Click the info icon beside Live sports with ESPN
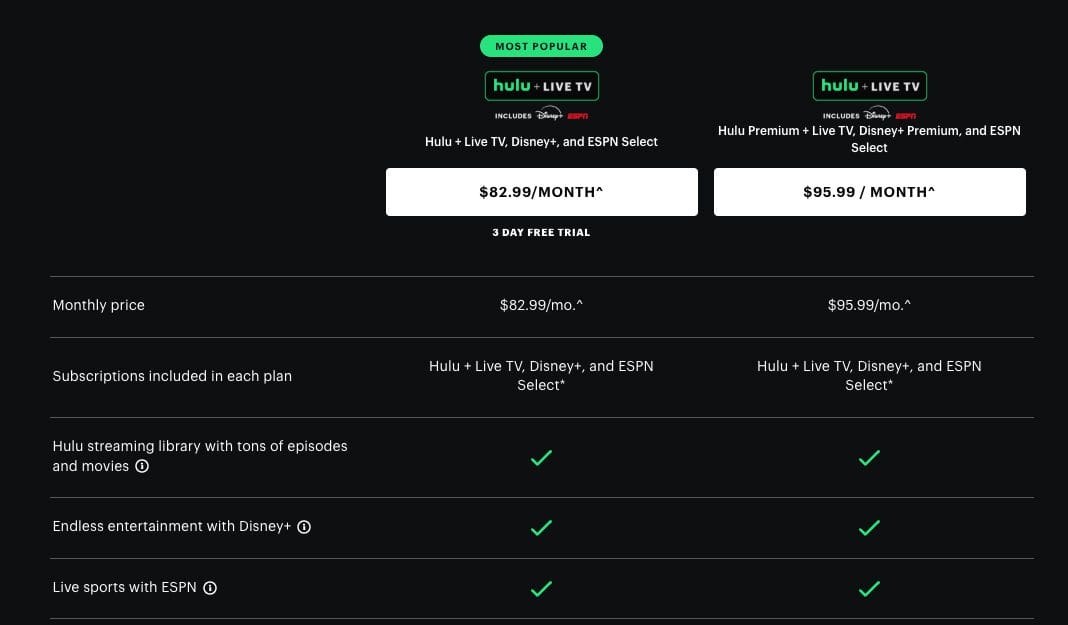Image resolution: width=1068 pixels, height=625 pixels. (210, 588)
